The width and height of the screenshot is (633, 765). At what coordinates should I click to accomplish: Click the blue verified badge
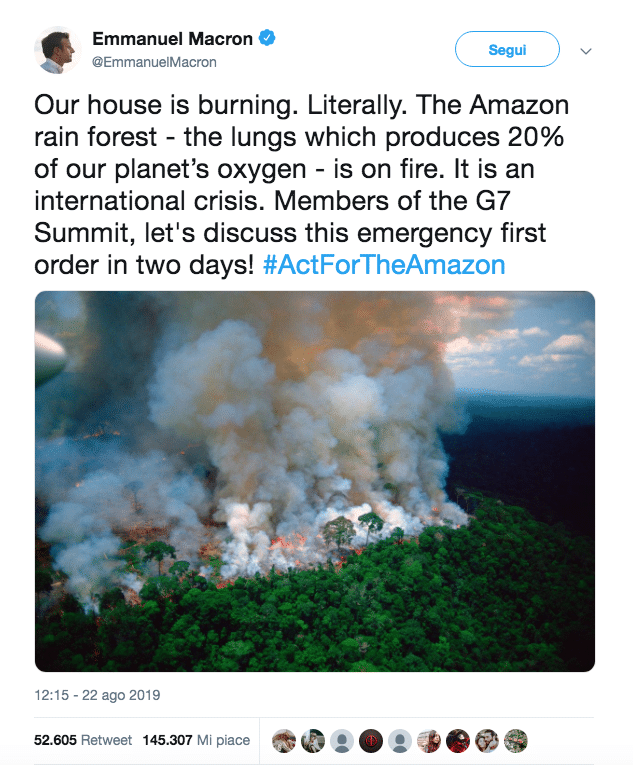click(268, 39)
